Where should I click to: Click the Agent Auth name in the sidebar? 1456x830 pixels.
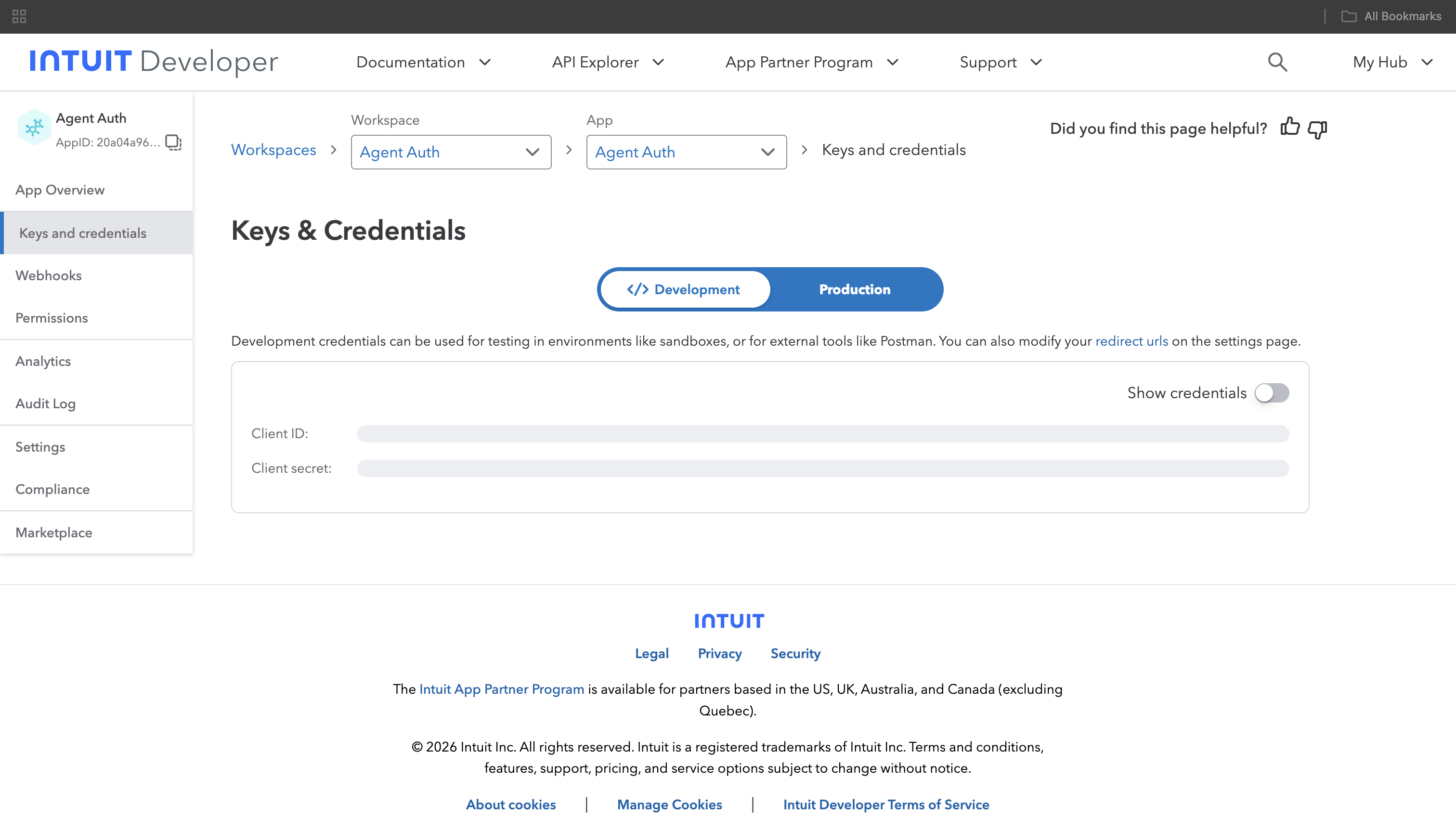click(91, 118)
